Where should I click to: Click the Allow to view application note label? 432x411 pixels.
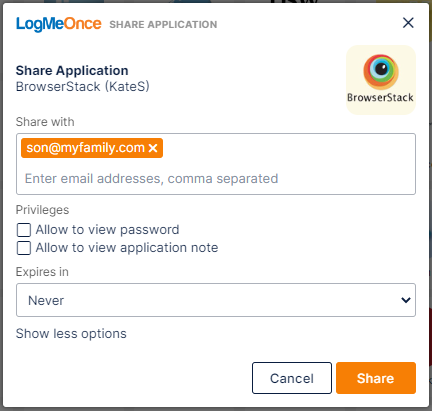127,248
